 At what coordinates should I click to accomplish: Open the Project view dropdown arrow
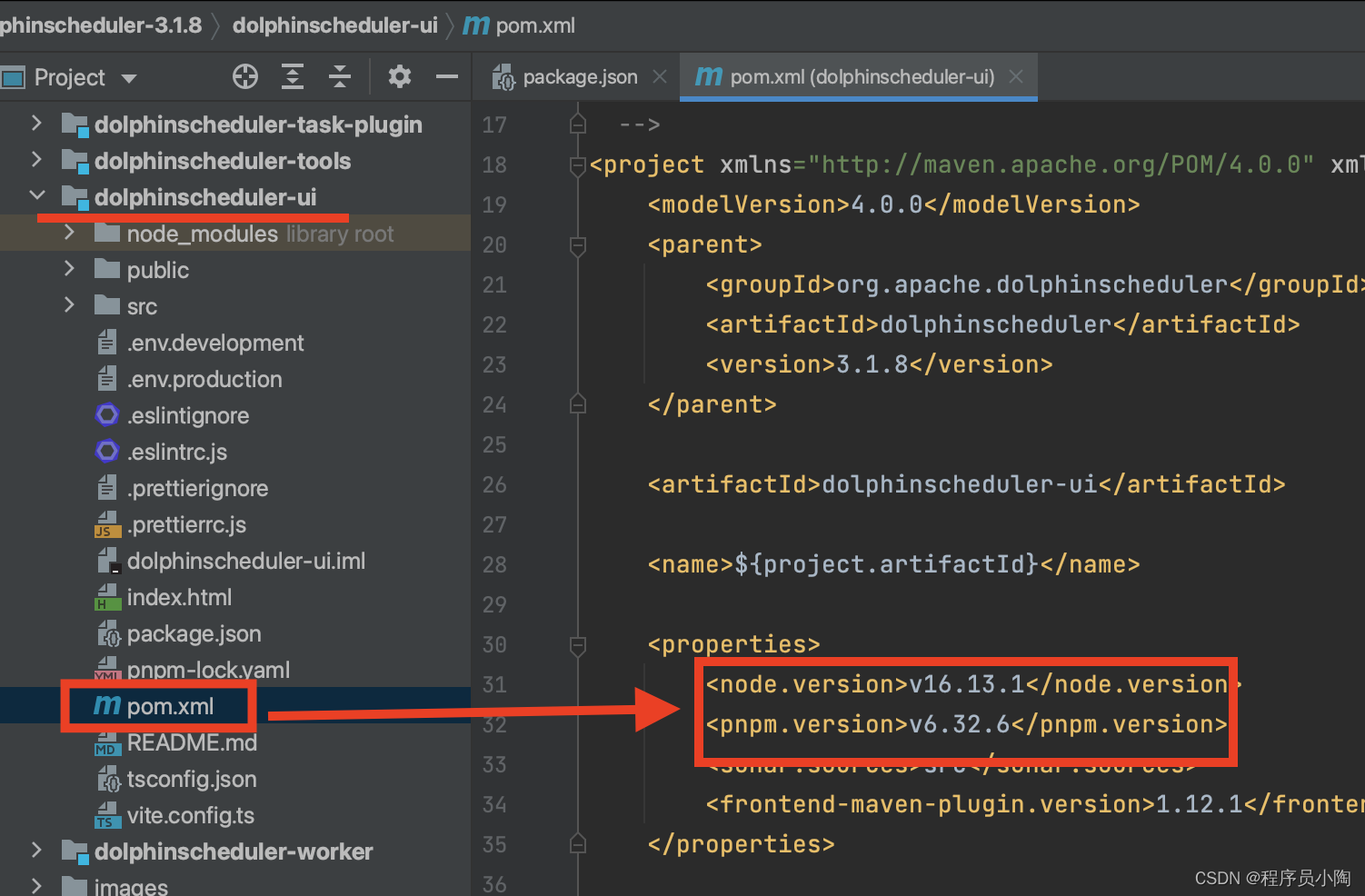click(129, 78)
